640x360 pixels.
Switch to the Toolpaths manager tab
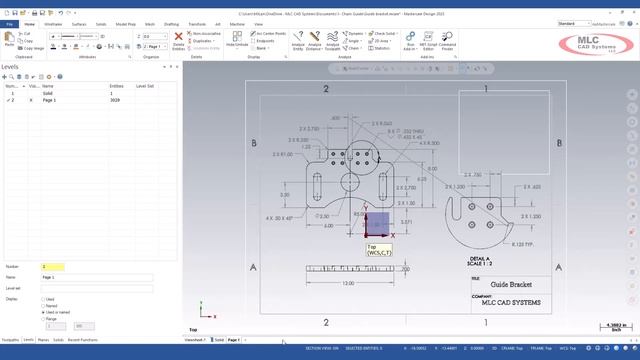click(10, 340)
